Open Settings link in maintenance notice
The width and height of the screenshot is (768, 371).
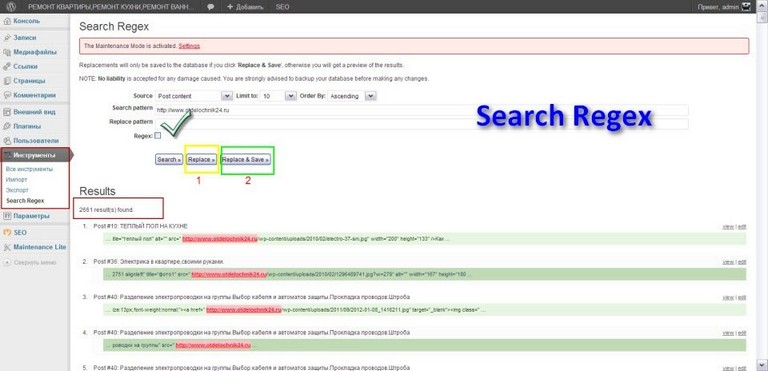pyautogui.click(x=189, y=46)
